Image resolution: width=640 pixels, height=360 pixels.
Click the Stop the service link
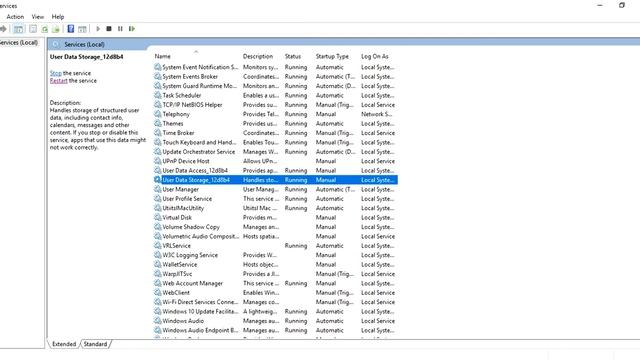56,73
